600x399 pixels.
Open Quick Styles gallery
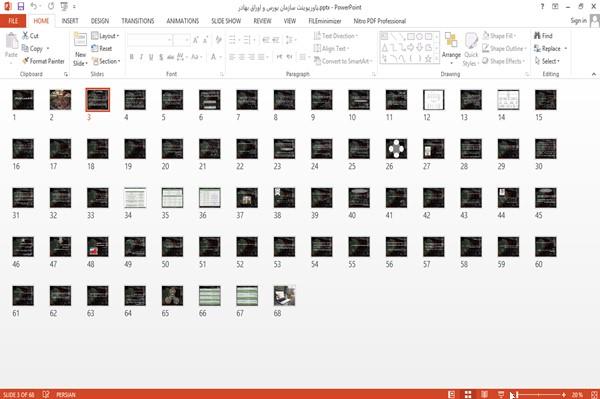(x=471, y=49)
